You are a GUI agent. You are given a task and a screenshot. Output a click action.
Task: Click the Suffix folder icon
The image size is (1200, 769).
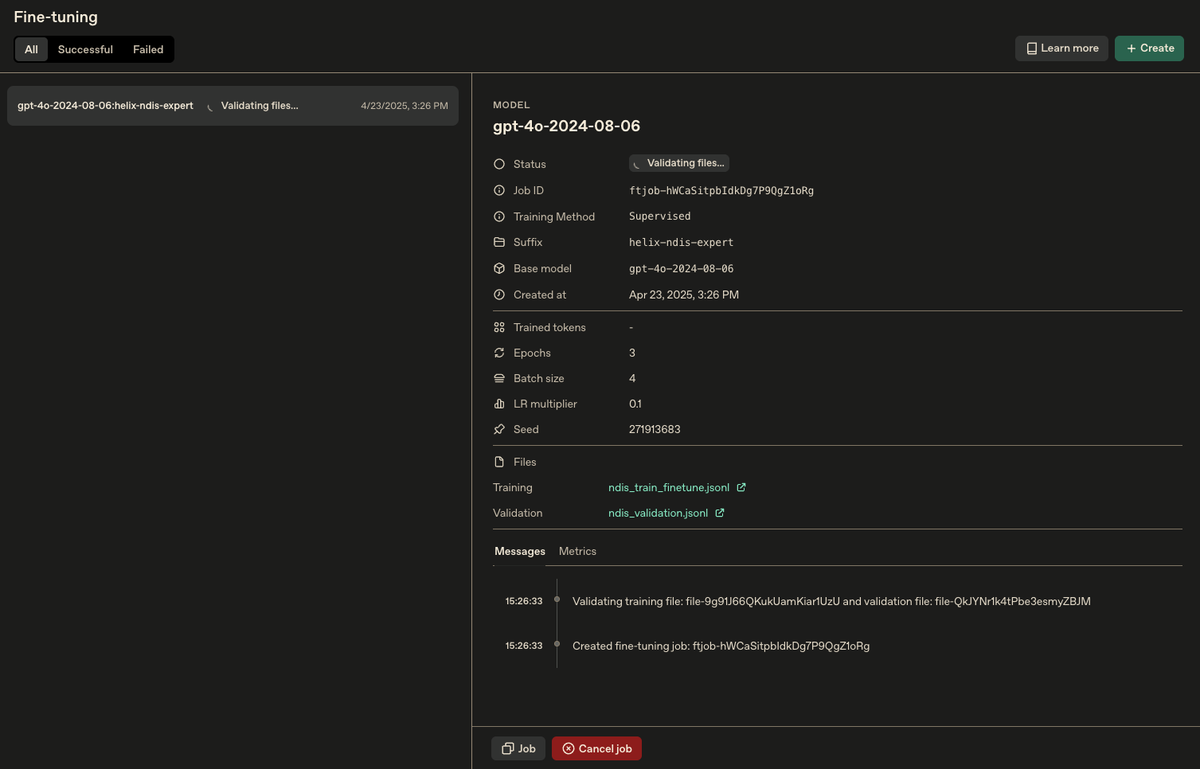tap(499, 242)
